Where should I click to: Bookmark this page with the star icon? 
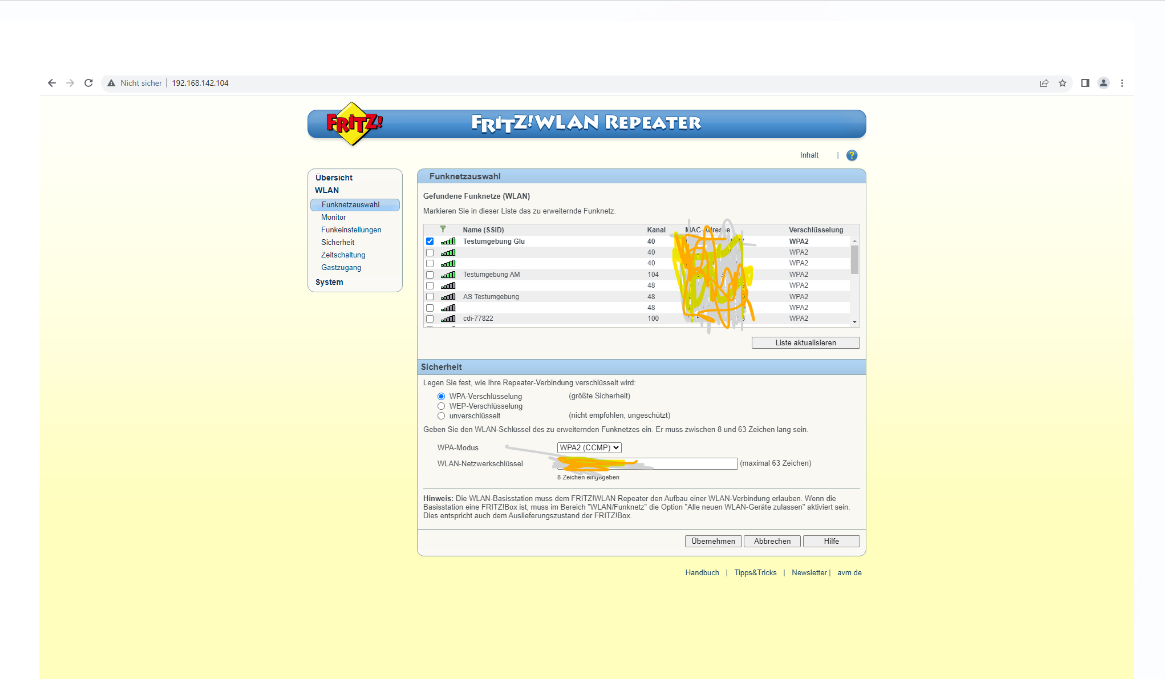[1062, 83]
